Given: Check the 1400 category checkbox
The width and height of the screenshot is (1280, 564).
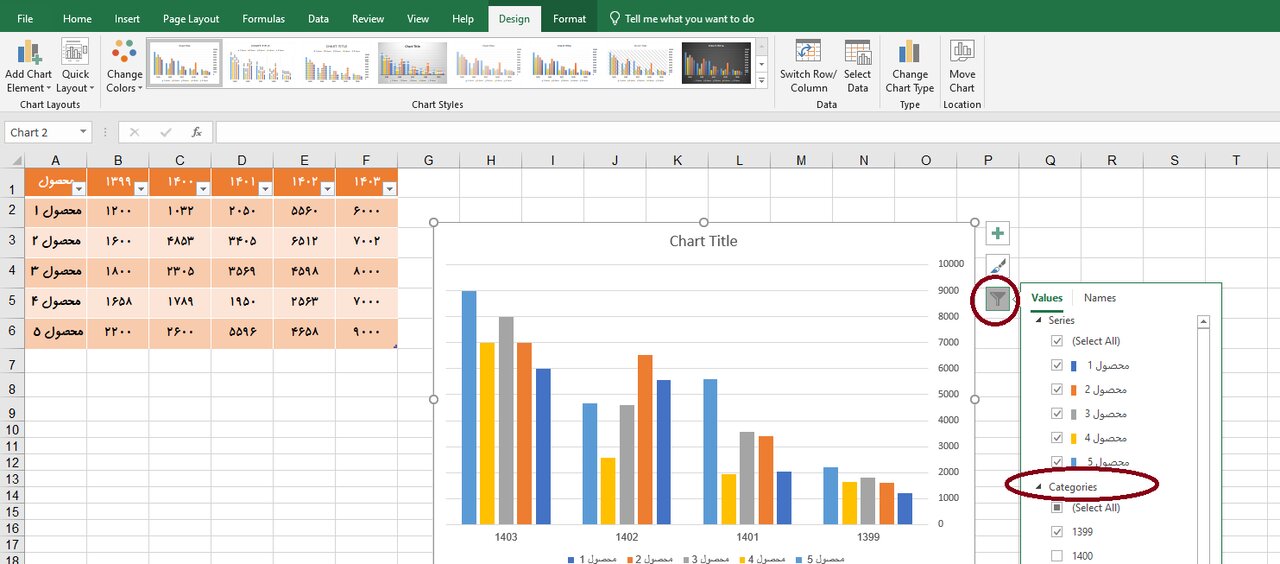Looking at the screenshot, I should (1057, 556).
